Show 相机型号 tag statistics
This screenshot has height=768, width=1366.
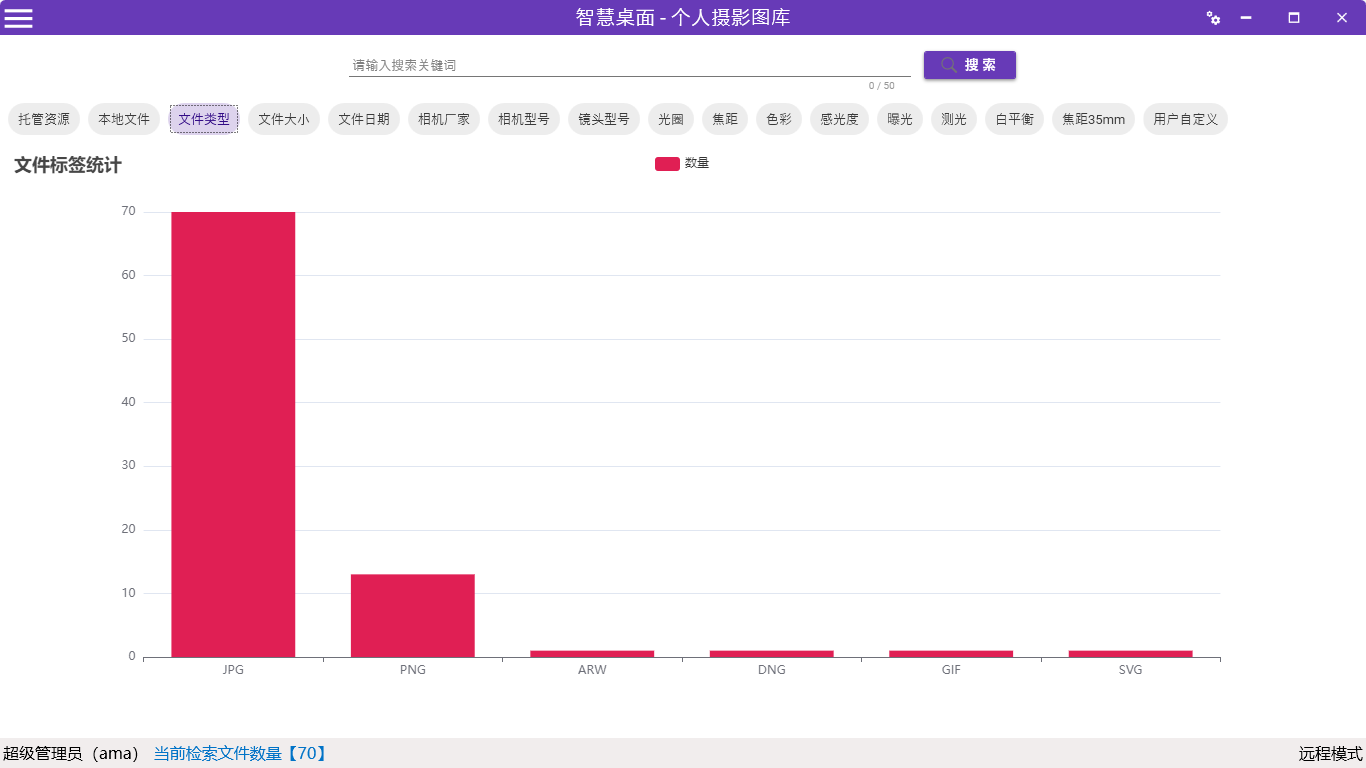coord(524,119)
